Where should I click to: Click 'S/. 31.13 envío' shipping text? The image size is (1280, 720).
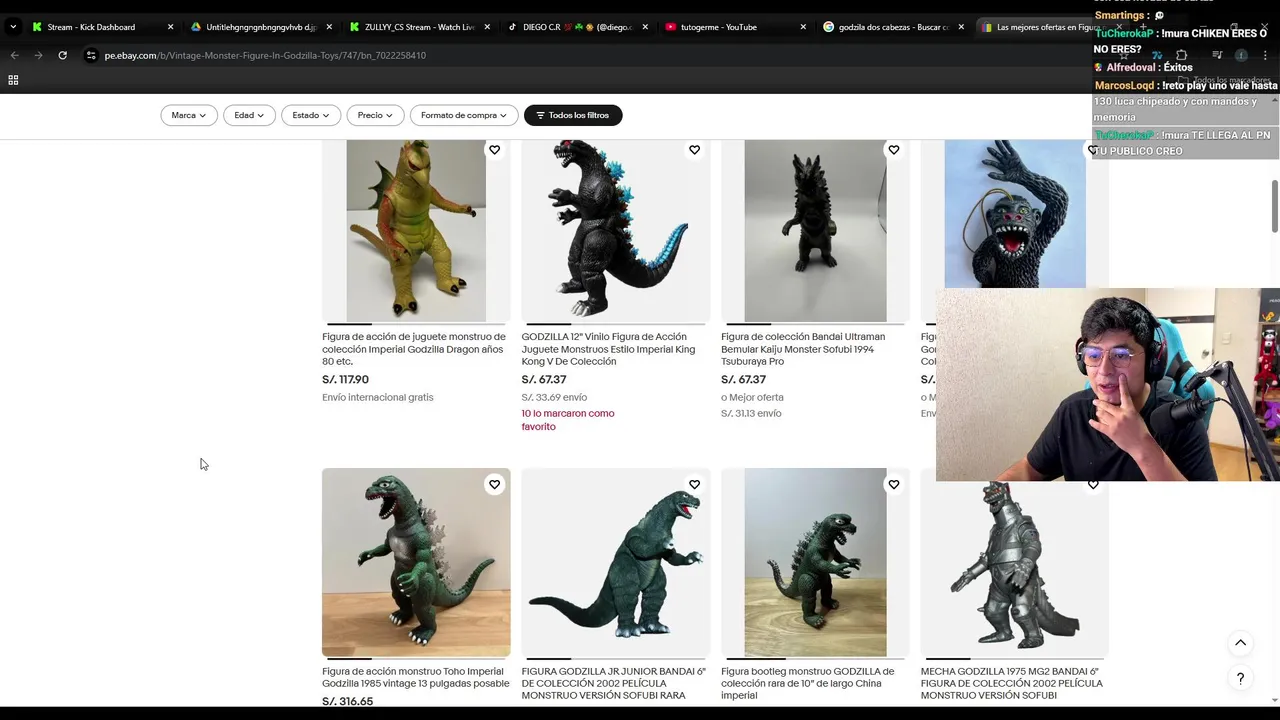751,413
